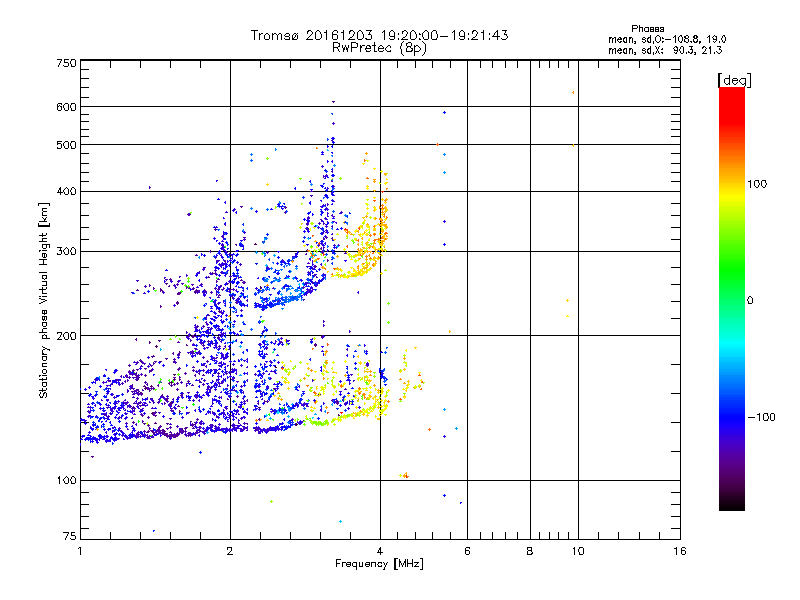The width and height of the screenshot is (800, 600).
Task: Click the orange data point near 100 km
Action: pos(406,476)
